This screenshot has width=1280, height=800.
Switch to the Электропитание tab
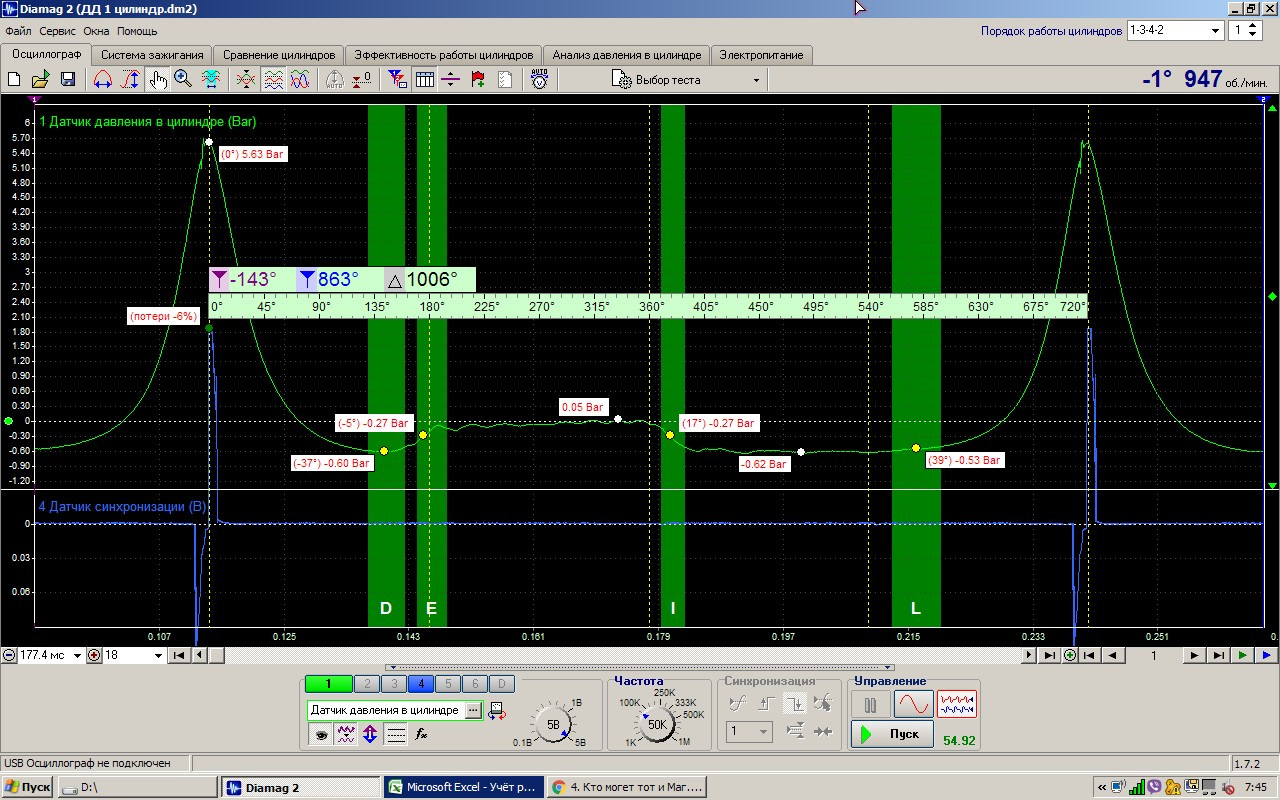pos(761,55)
